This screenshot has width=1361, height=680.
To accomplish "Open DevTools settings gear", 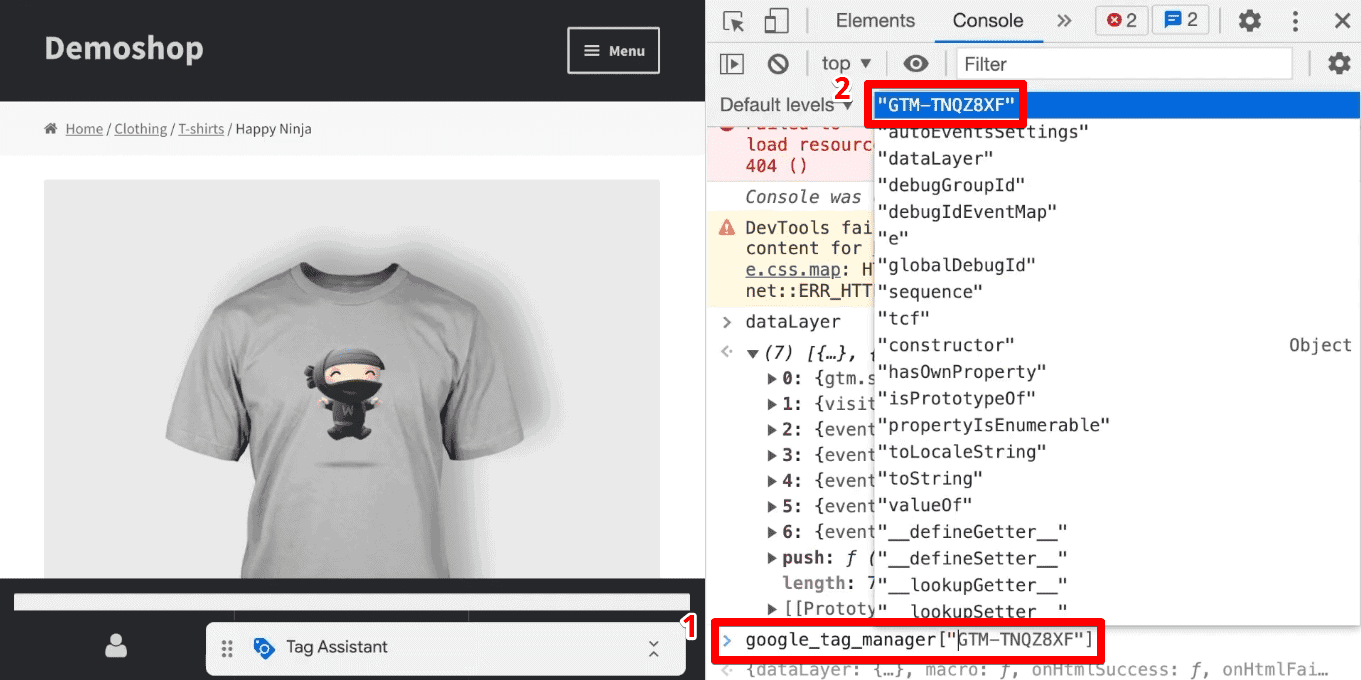I will (1248, 20).
